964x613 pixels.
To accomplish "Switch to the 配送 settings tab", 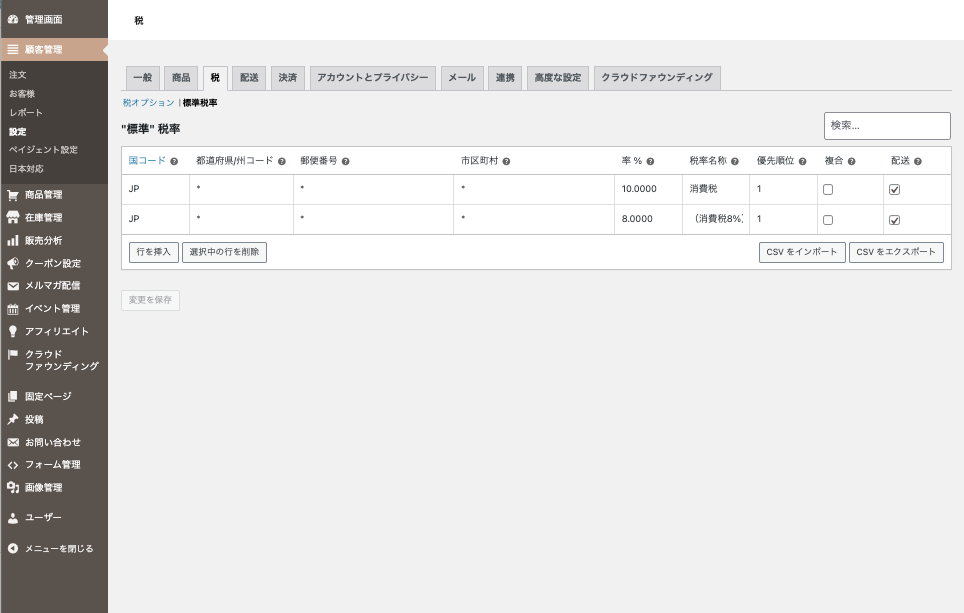I will click(x=250, y=78).
